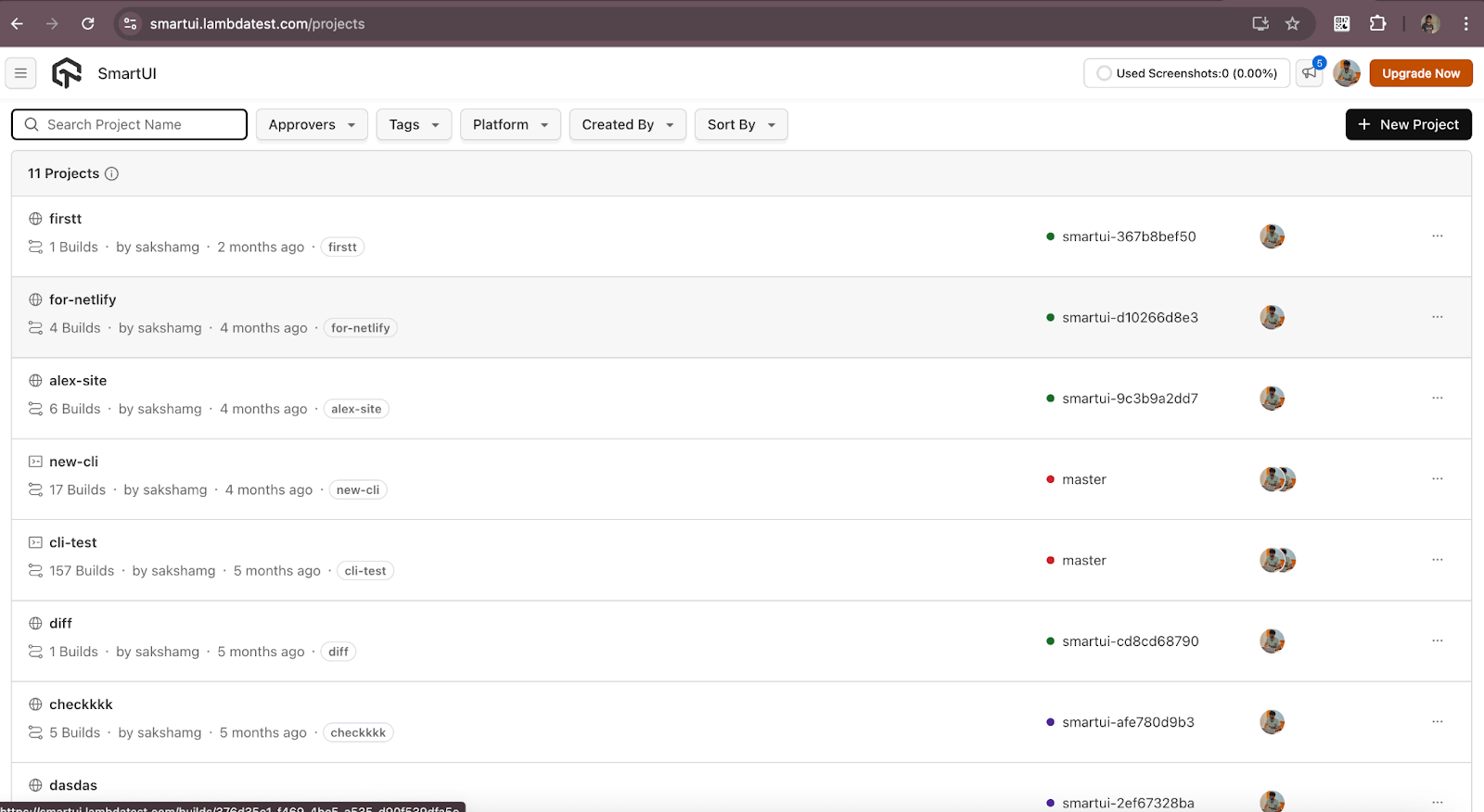Open the diff project

click(x=60, y=624)
